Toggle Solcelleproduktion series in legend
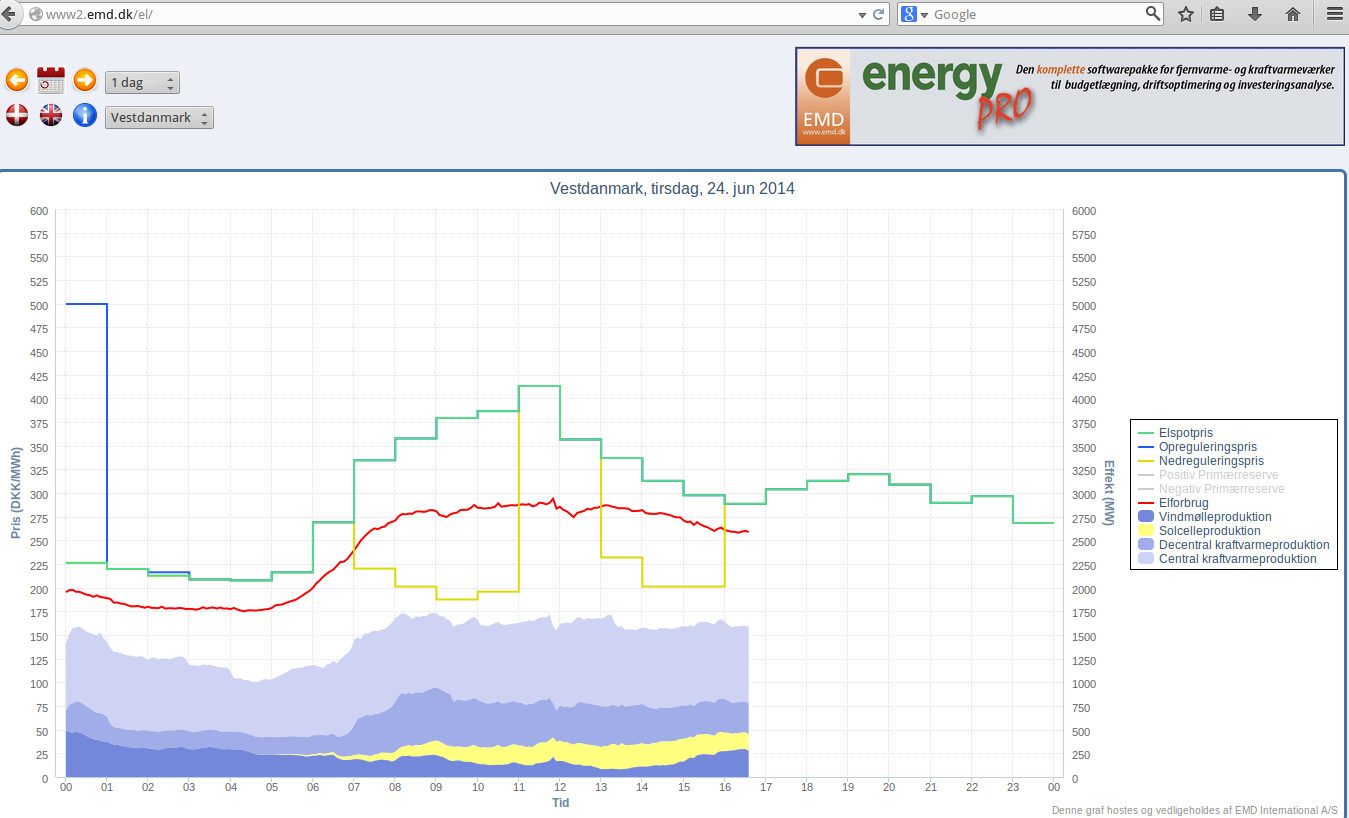Screen dimensions: 1349x818 (x=1199, y=531)
